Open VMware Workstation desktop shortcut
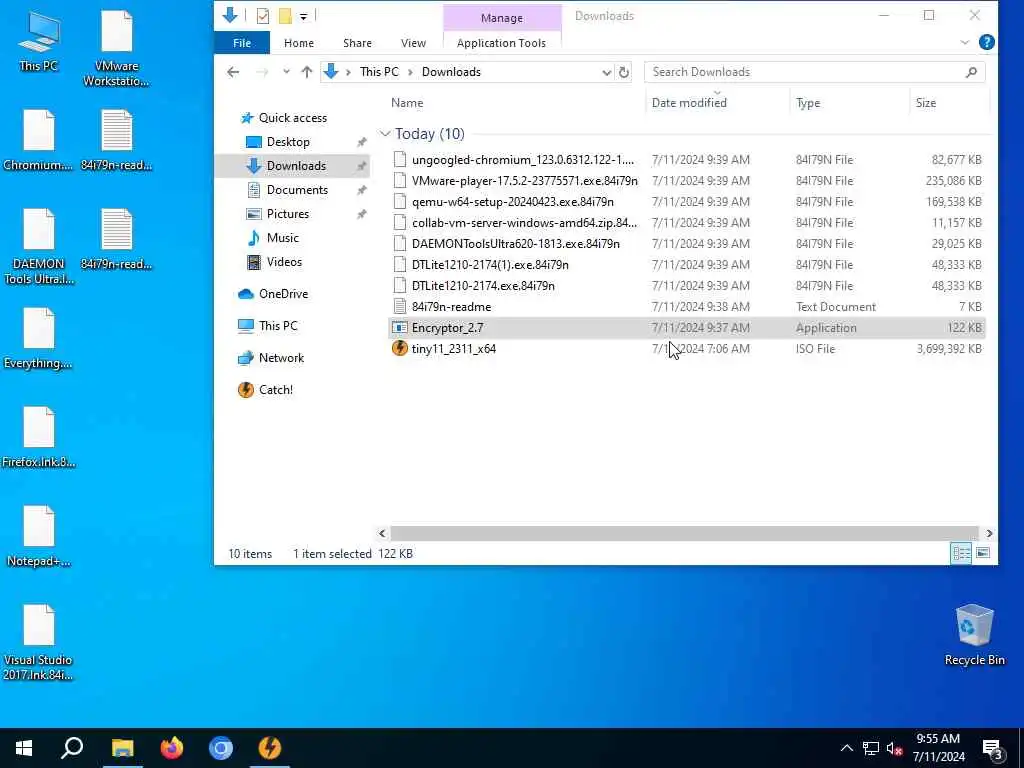Image resolution: width=1024 pixels, height=768 pixels. [x=116, y=48]
